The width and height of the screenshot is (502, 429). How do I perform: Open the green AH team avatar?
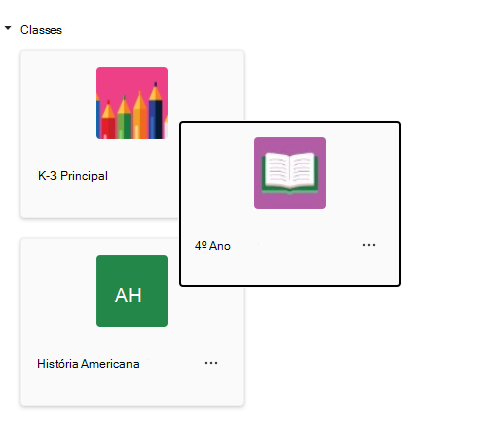[132, 291]
